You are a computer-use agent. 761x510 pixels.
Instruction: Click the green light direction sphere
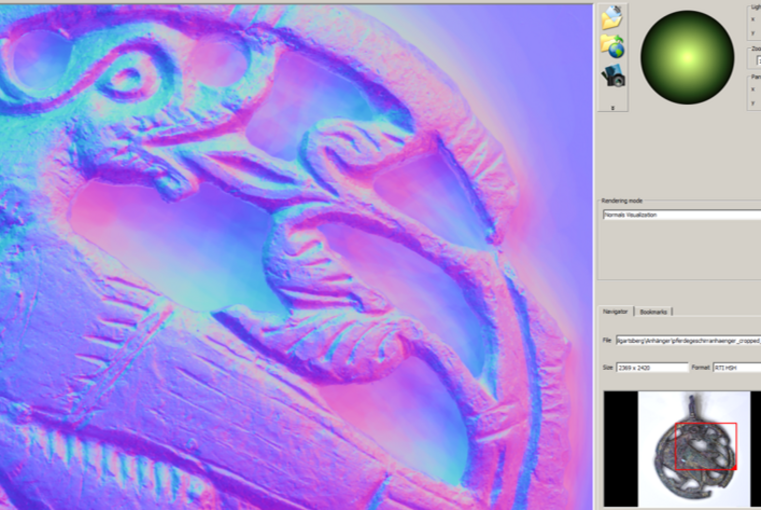[x=687, y=57]
